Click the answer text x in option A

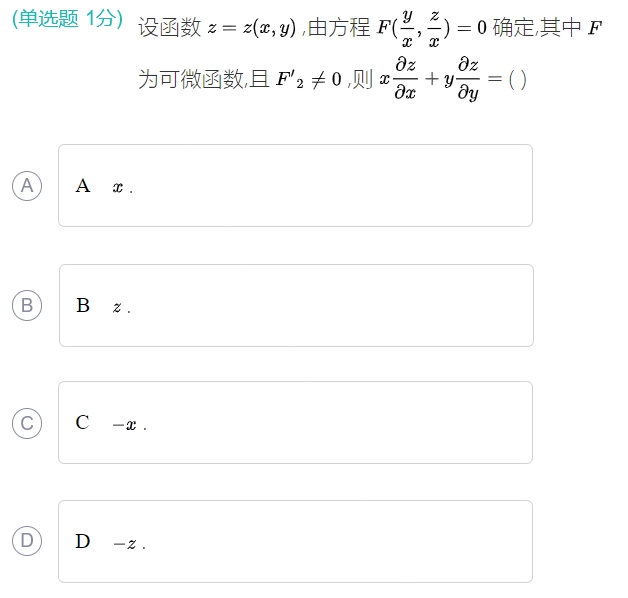pos(118,188)
